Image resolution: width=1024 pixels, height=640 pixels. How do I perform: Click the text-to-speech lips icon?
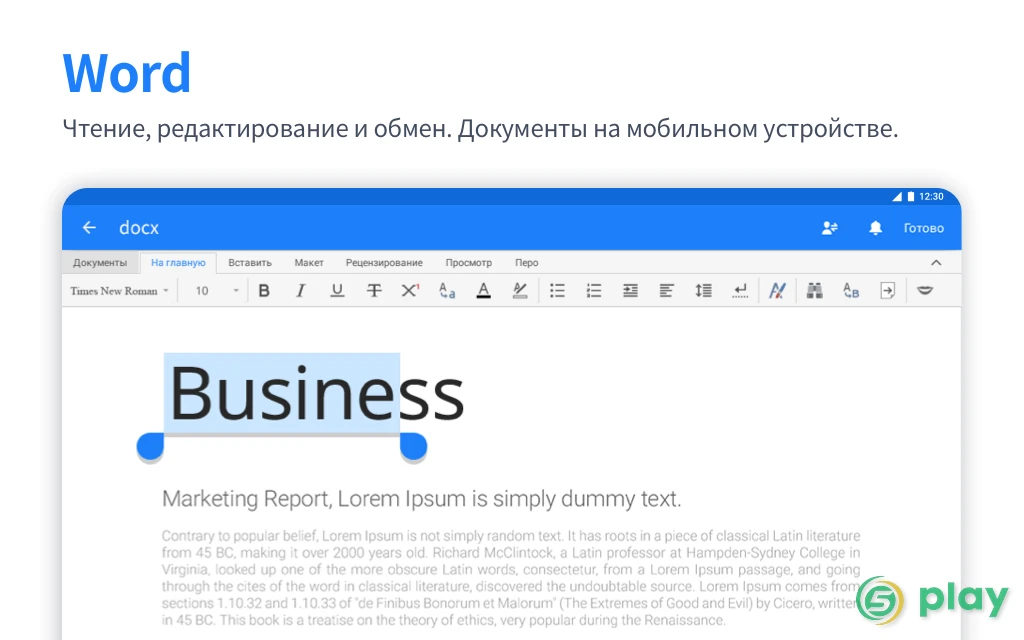[925, 291]
